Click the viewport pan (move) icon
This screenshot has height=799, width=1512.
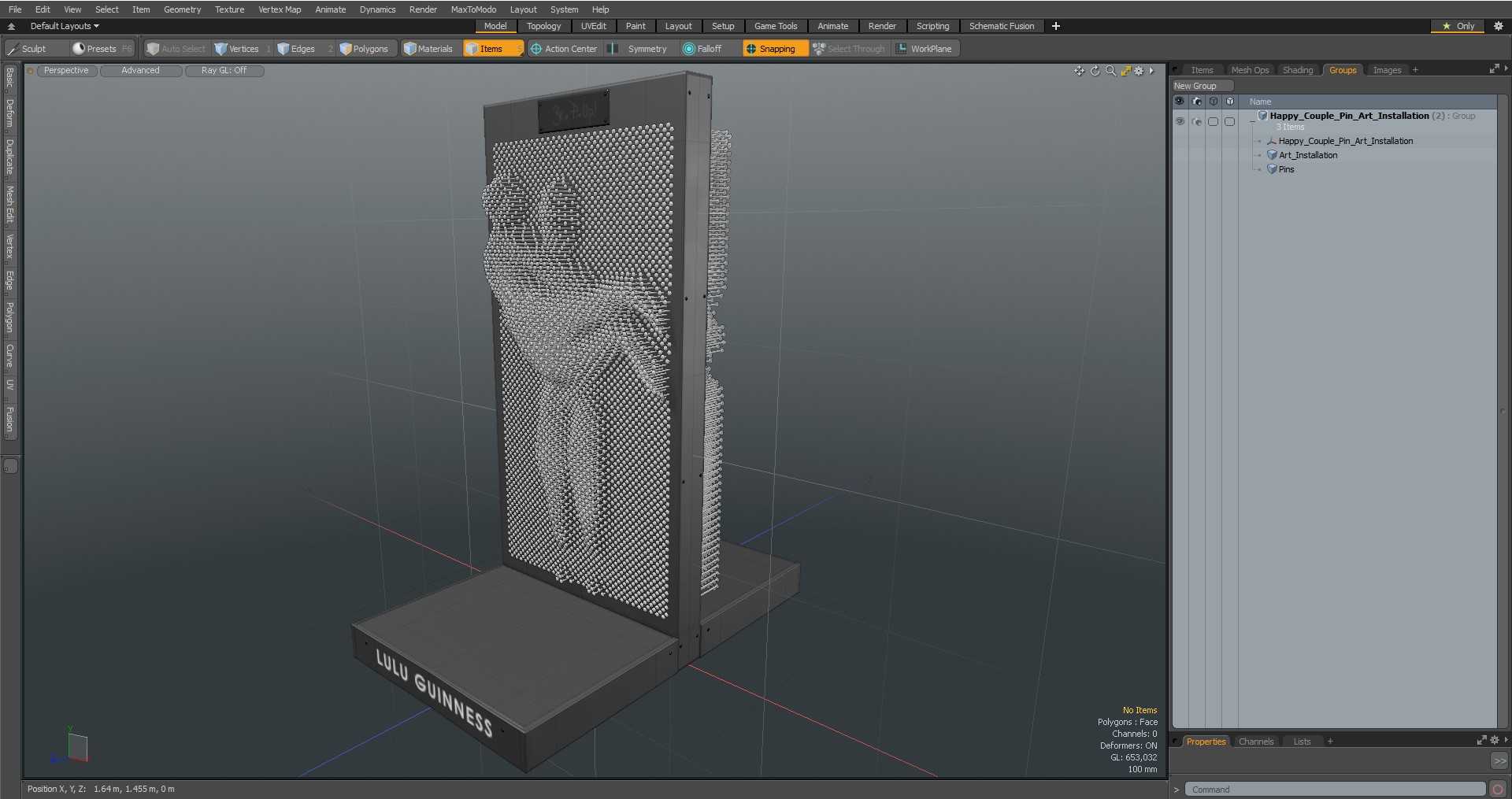tap(1079, 71)
